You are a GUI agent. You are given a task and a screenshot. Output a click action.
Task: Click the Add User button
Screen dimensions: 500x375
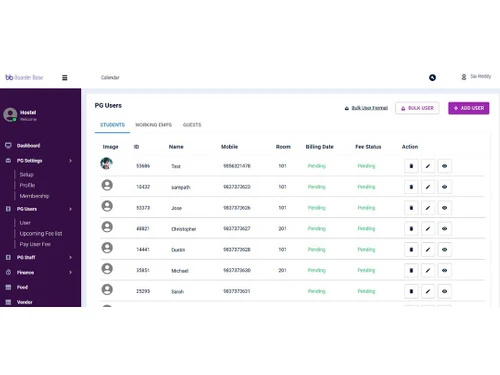click(469, 108)
